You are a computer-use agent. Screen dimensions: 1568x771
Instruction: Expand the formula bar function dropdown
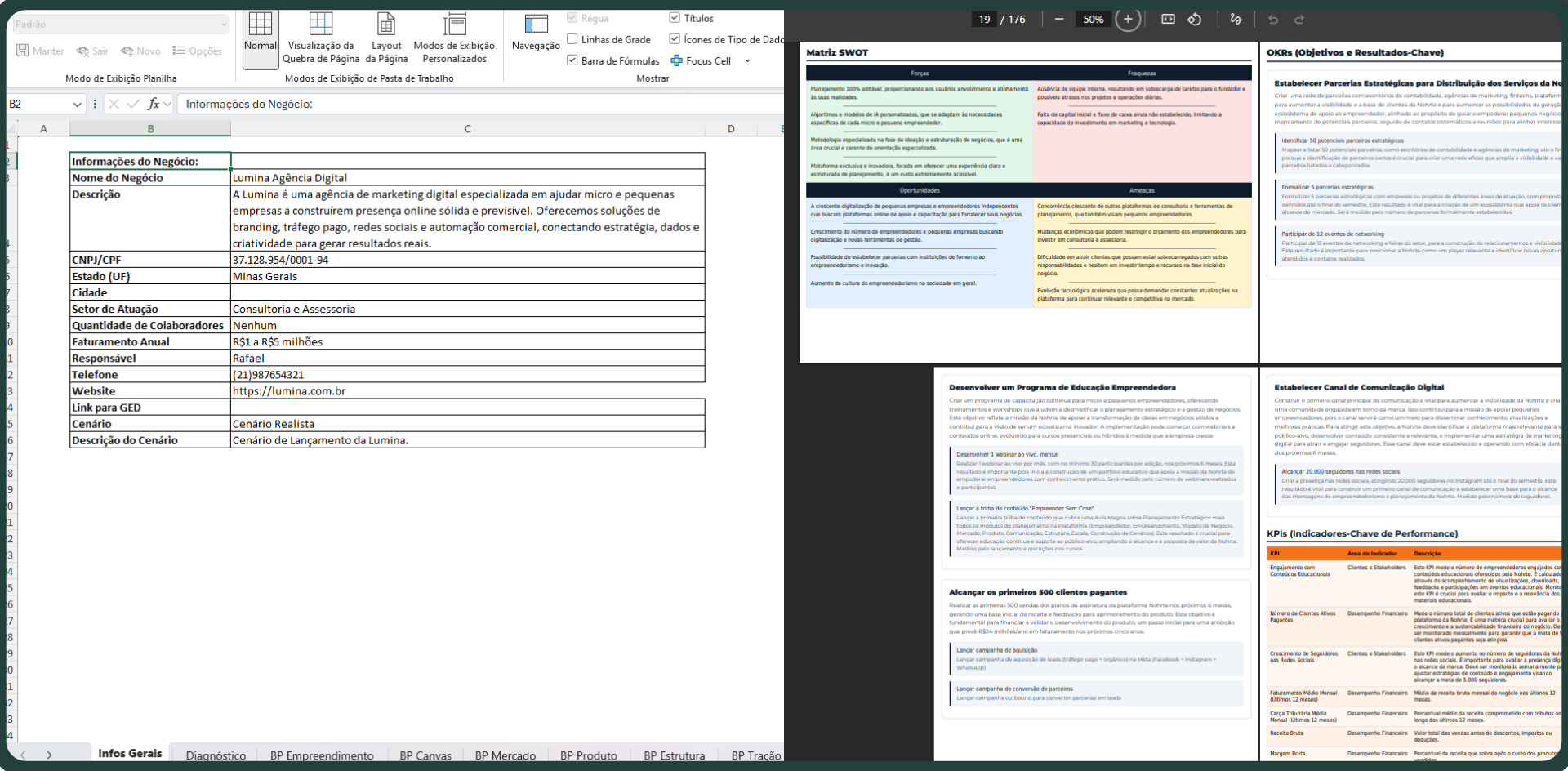pos(167,104)
